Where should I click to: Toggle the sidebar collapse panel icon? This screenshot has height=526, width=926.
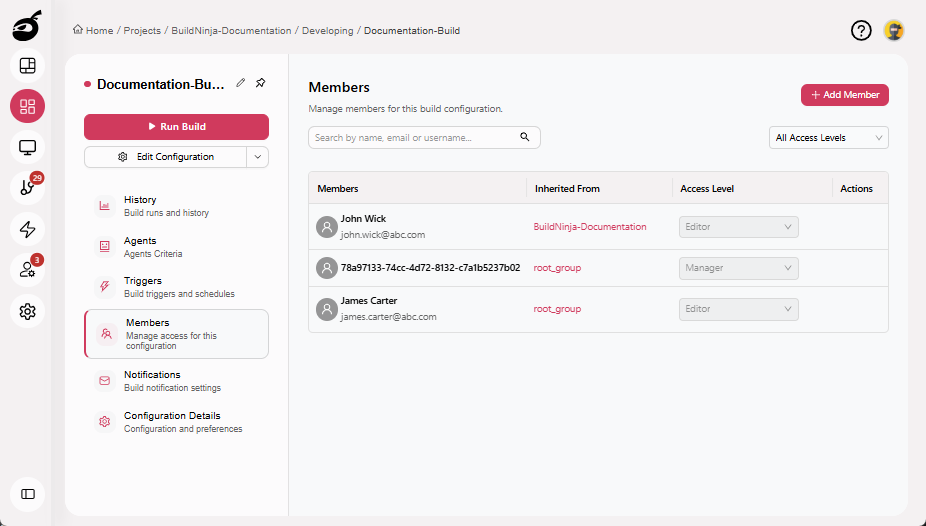(27, 494)
